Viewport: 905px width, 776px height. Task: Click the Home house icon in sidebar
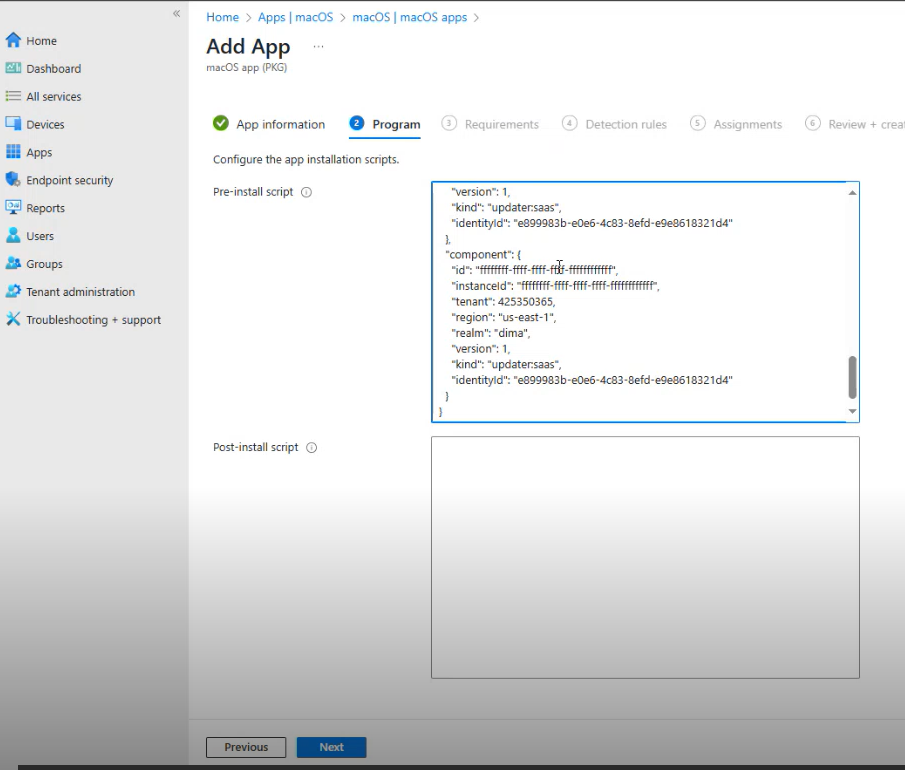(13, 40)
